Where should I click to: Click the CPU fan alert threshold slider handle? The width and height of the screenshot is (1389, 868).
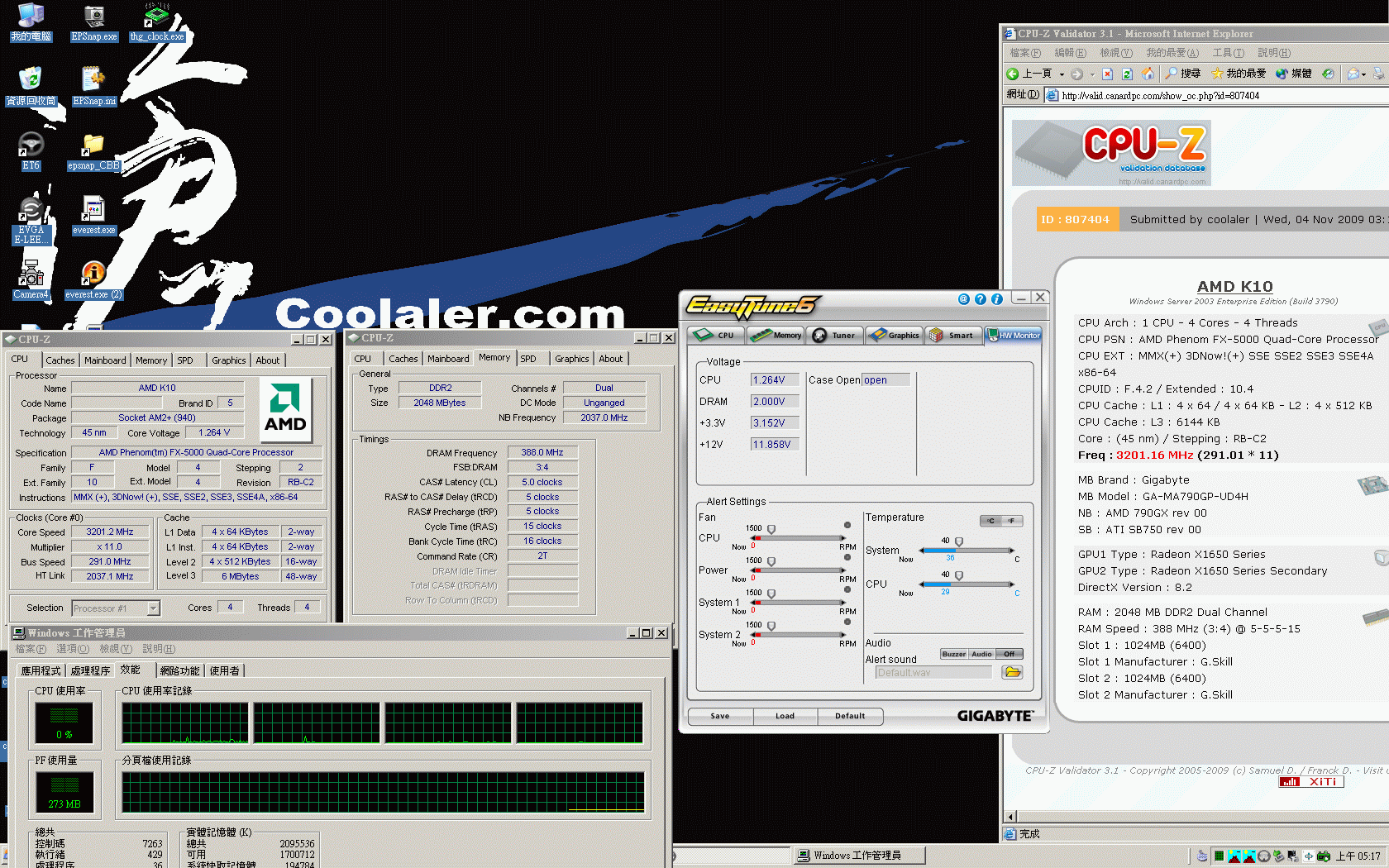[771, 529]
